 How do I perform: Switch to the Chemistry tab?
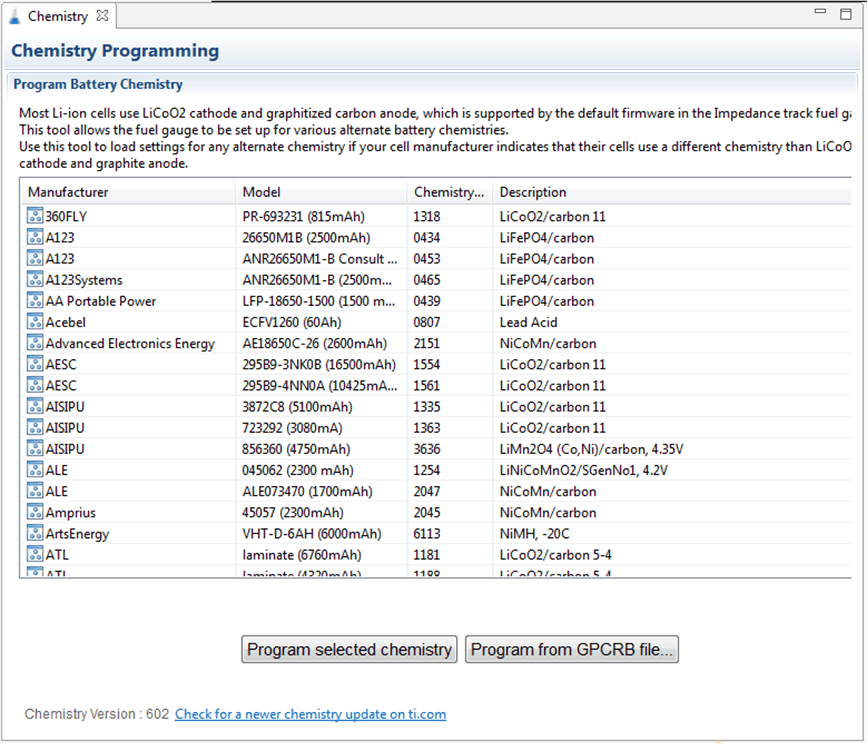click(x=57, y=16)
